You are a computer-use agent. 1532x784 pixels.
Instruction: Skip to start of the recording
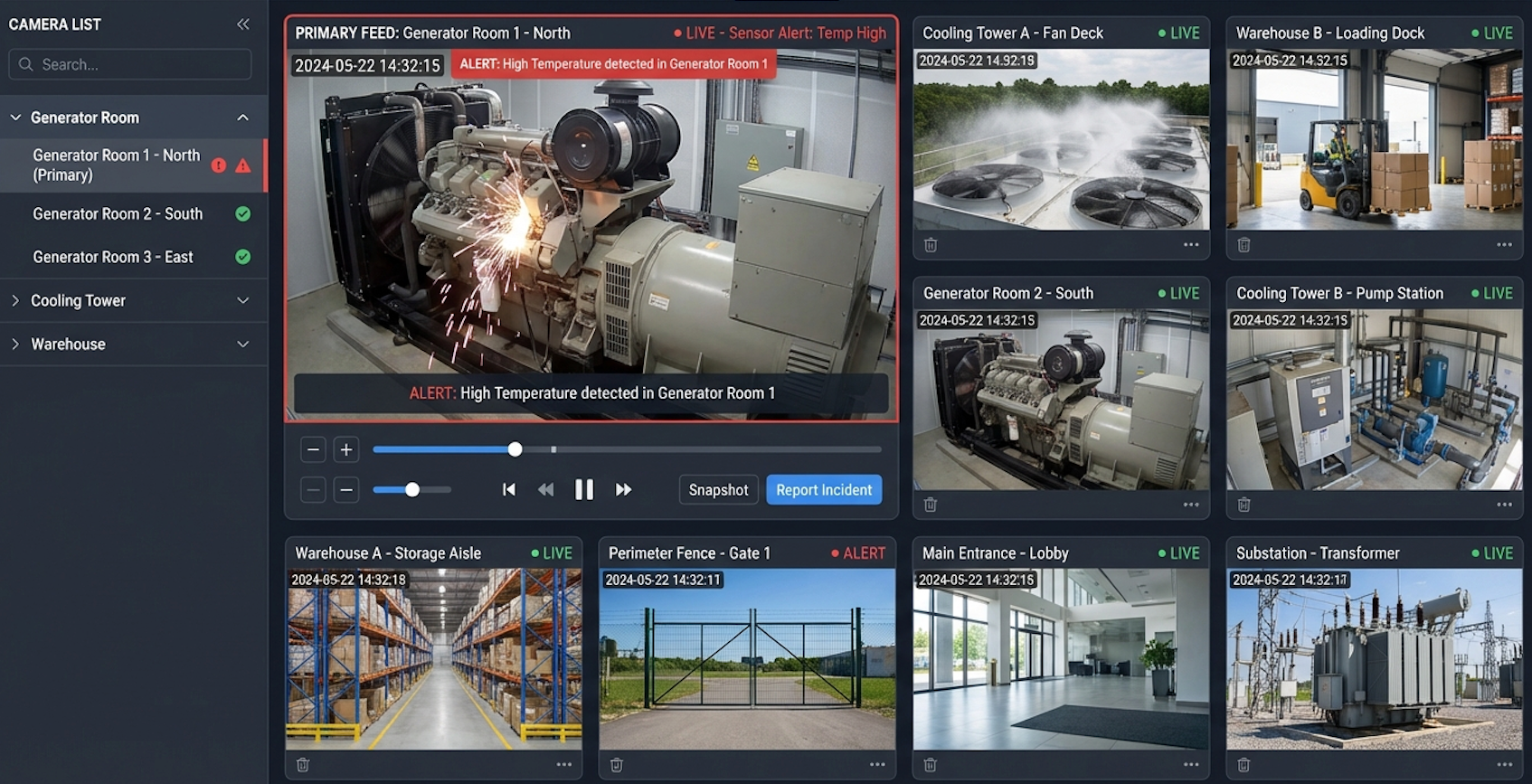coord(509,489)
